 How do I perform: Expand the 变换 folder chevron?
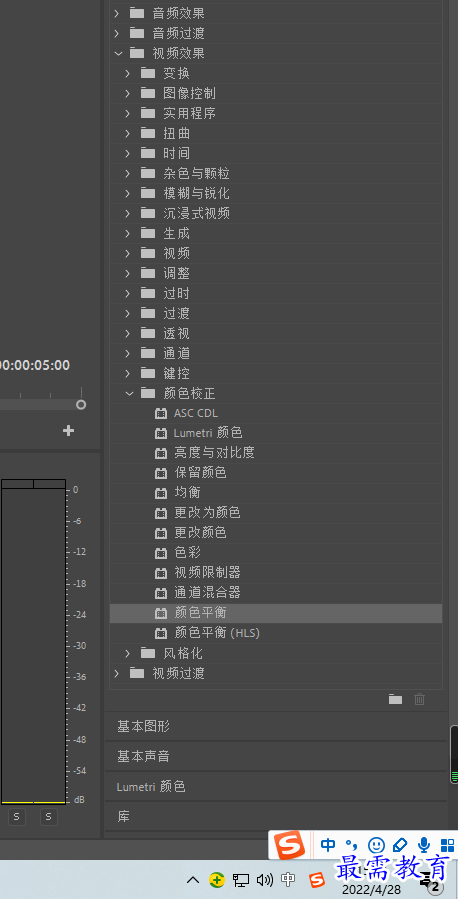click(128, 73)
